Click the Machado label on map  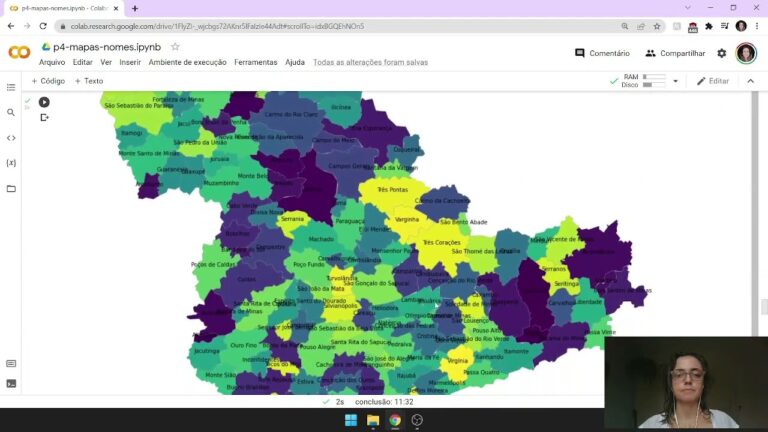coord(321,239)
